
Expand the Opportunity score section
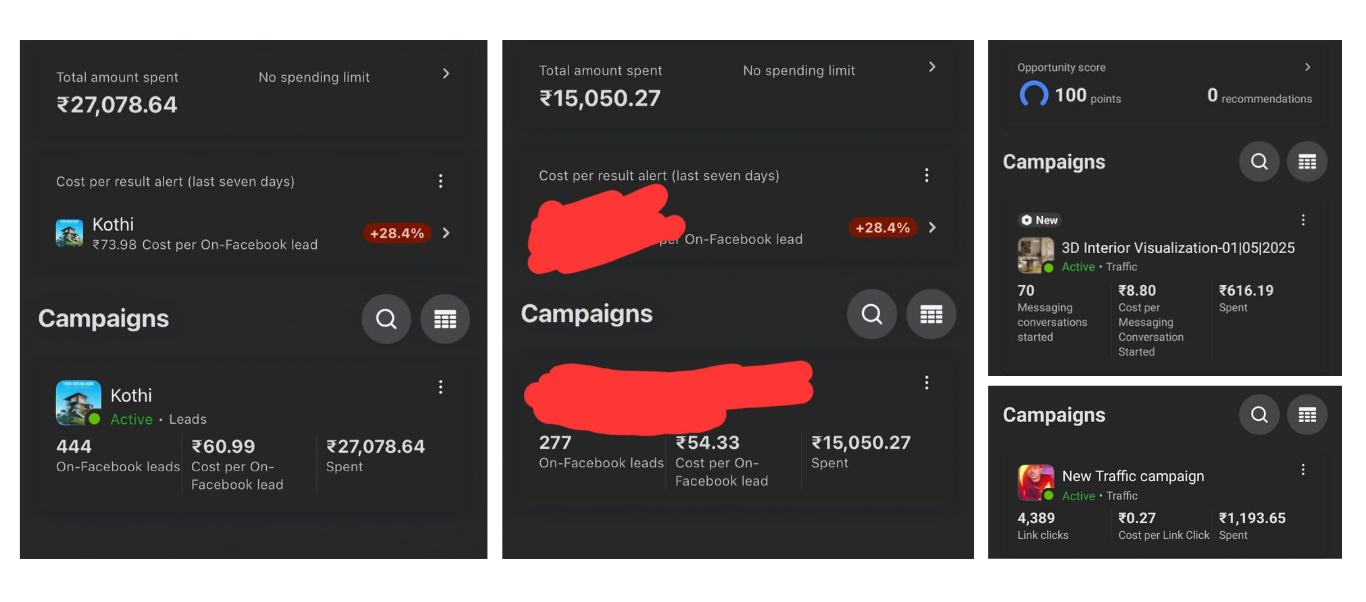pyautogui.click(x=1307, y=67)
